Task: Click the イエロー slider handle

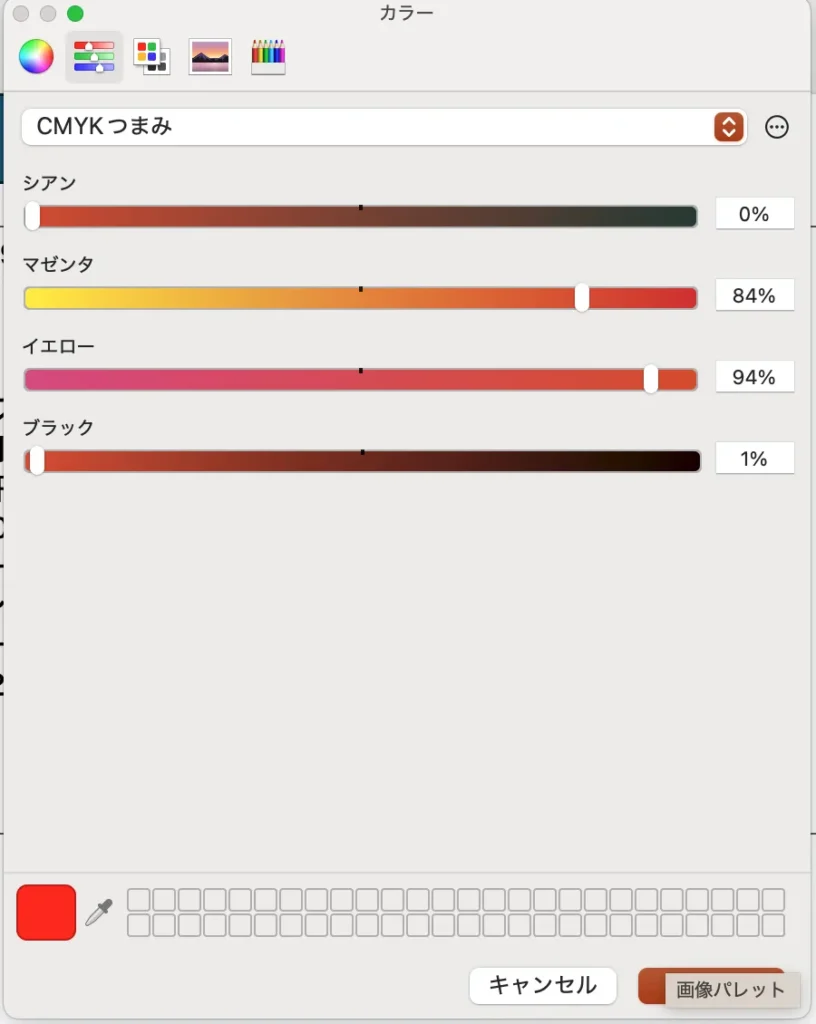Action: (651, 379)
